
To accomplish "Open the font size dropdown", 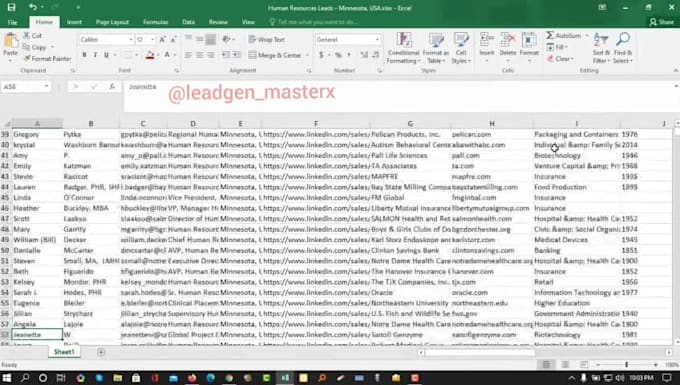I will pyautogui.click(x=152, y=39).
